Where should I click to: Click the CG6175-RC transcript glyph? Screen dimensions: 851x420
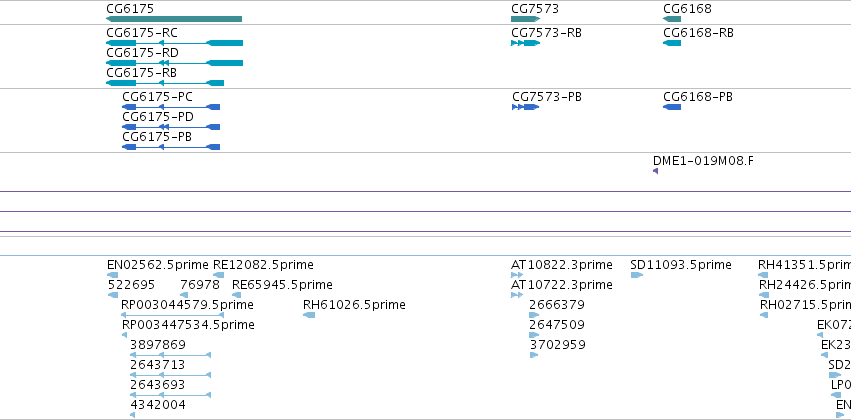[x=174, y=43]
